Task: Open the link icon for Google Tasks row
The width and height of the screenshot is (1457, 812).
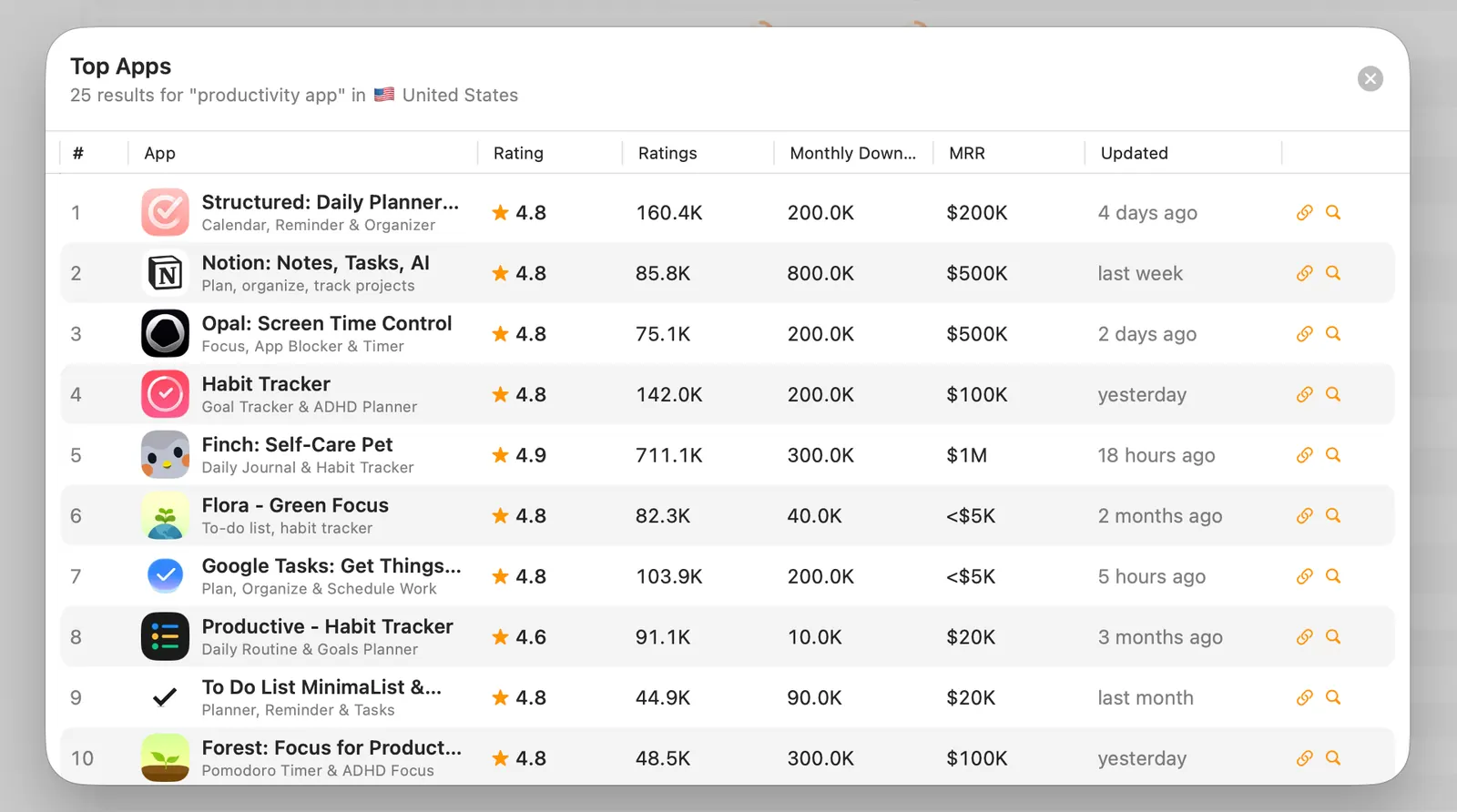Action: (1304, 576)
